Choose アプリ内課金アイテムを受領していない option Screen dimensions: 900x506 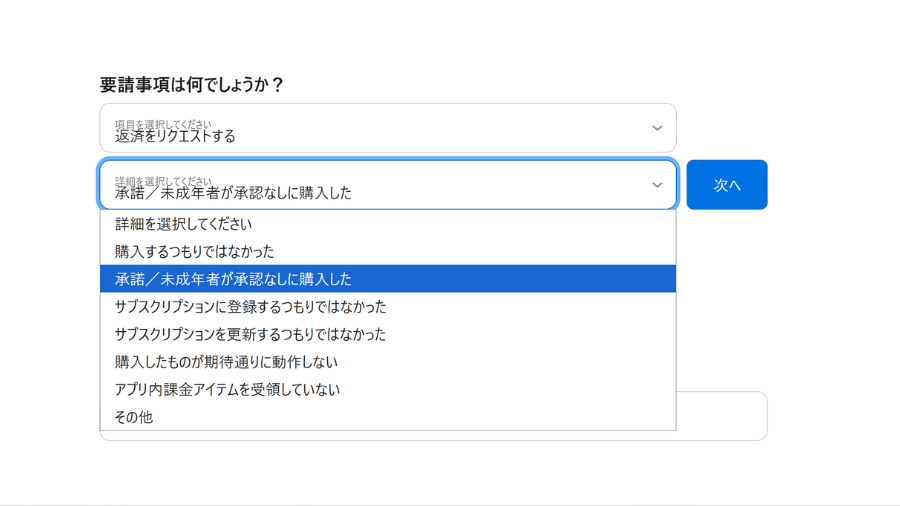pyautogui.click(x=228, y=389)
